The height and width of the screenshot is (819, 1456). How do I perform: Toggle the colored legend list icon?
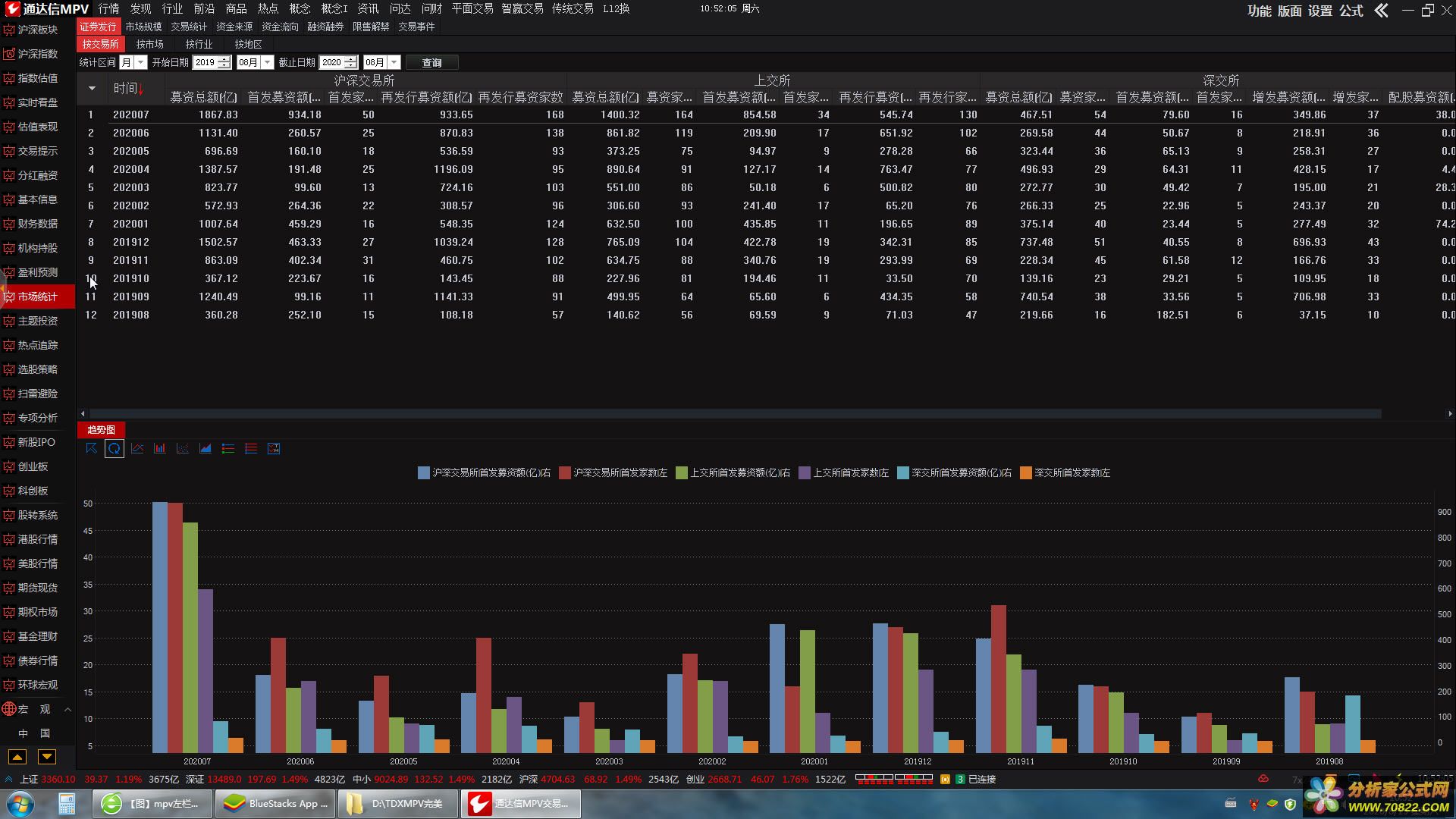coord(228,448)
